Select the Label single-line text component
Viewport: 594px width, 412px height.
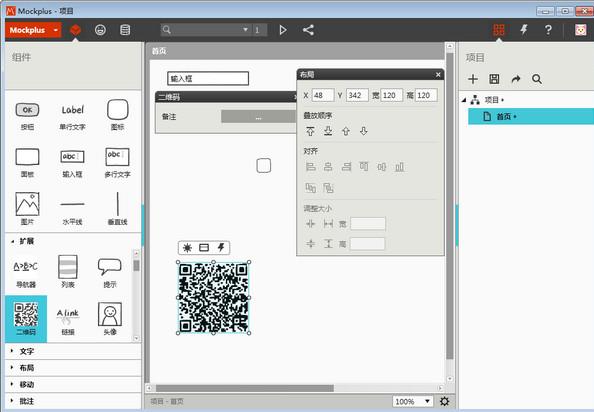pos(72,115)
